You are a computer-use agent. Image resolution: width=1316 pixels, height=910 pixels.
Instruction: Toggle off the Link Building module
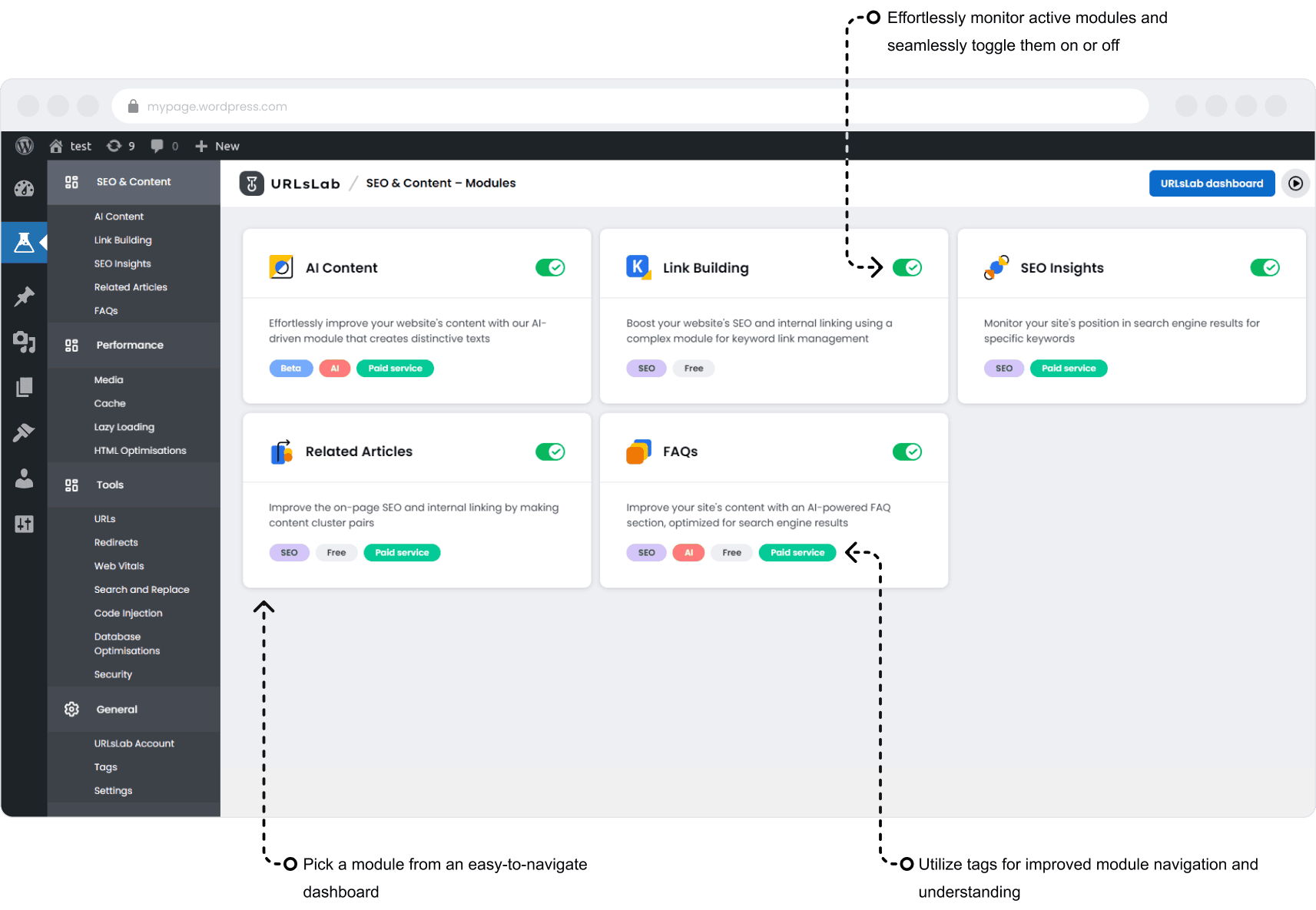point(907,267)
